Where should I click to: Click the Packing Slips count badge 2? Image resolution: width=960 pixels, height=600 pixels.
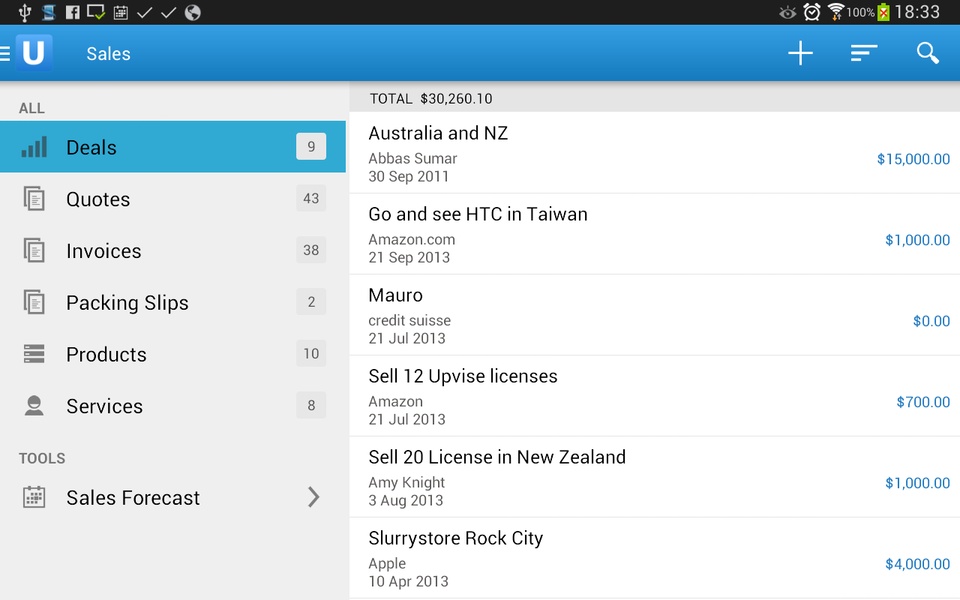point(311,302)
